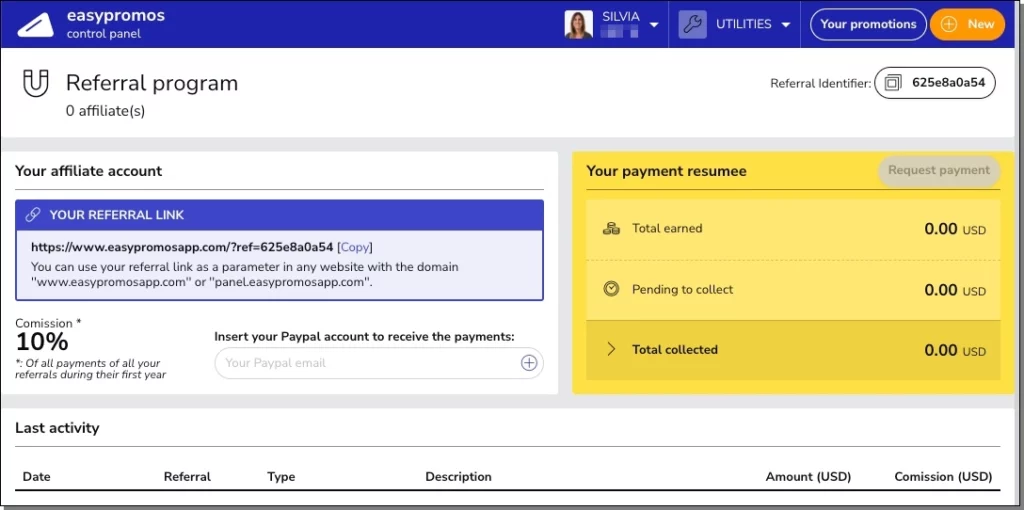Click the 0 affiliate(s) count text
This screenshot has height=510, width=1024.
[105, 112]
